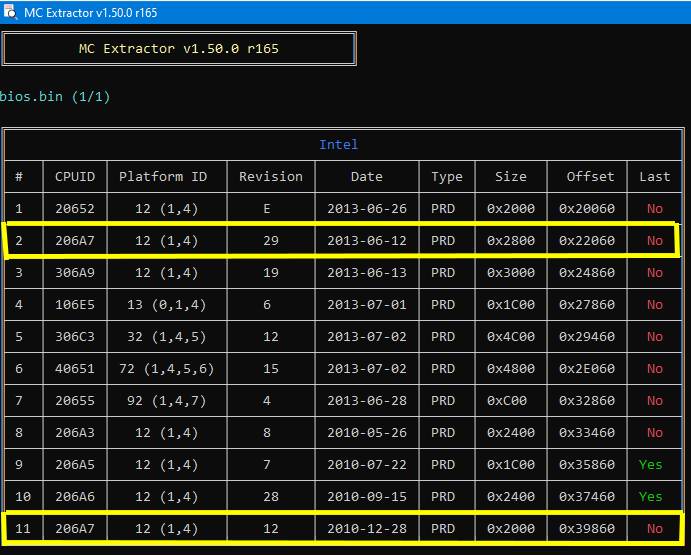Select CPUID cell '206A3'
Image resolution: width=691 pixels, height=555 pixels.
click(x=75, y=433)
